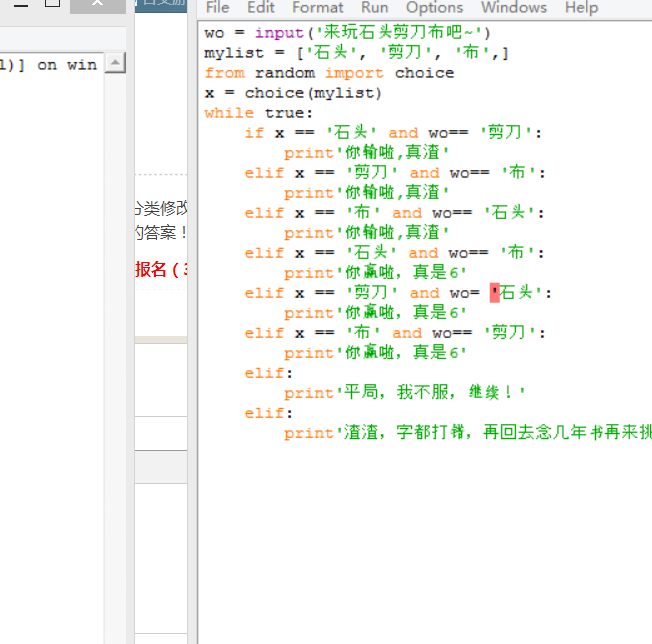Open the Run menu
Screen dimensions: 652x644
(374, 8)
